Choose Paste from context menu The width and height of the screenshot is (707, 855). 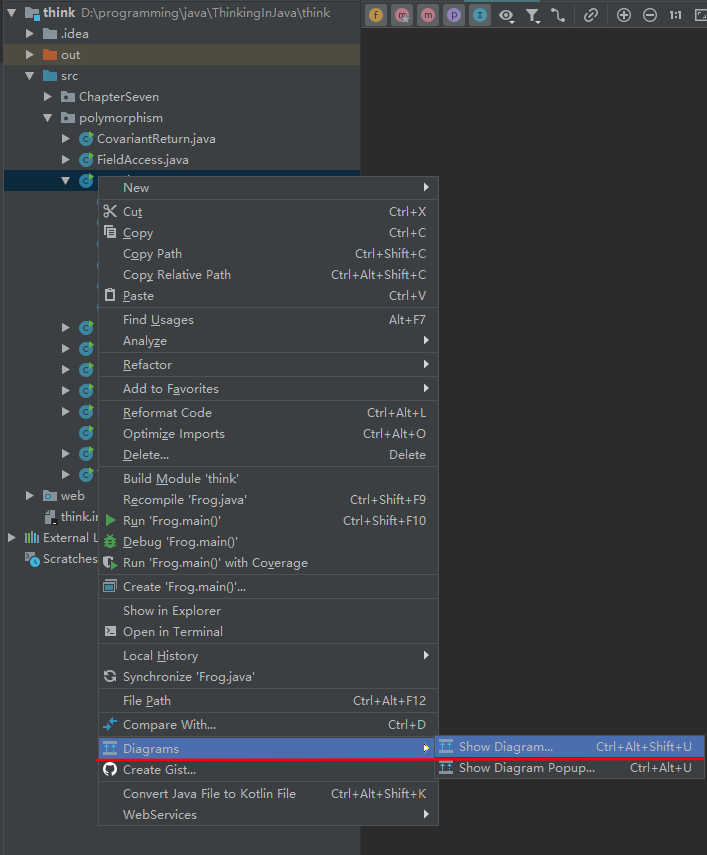tap(268, 296)
